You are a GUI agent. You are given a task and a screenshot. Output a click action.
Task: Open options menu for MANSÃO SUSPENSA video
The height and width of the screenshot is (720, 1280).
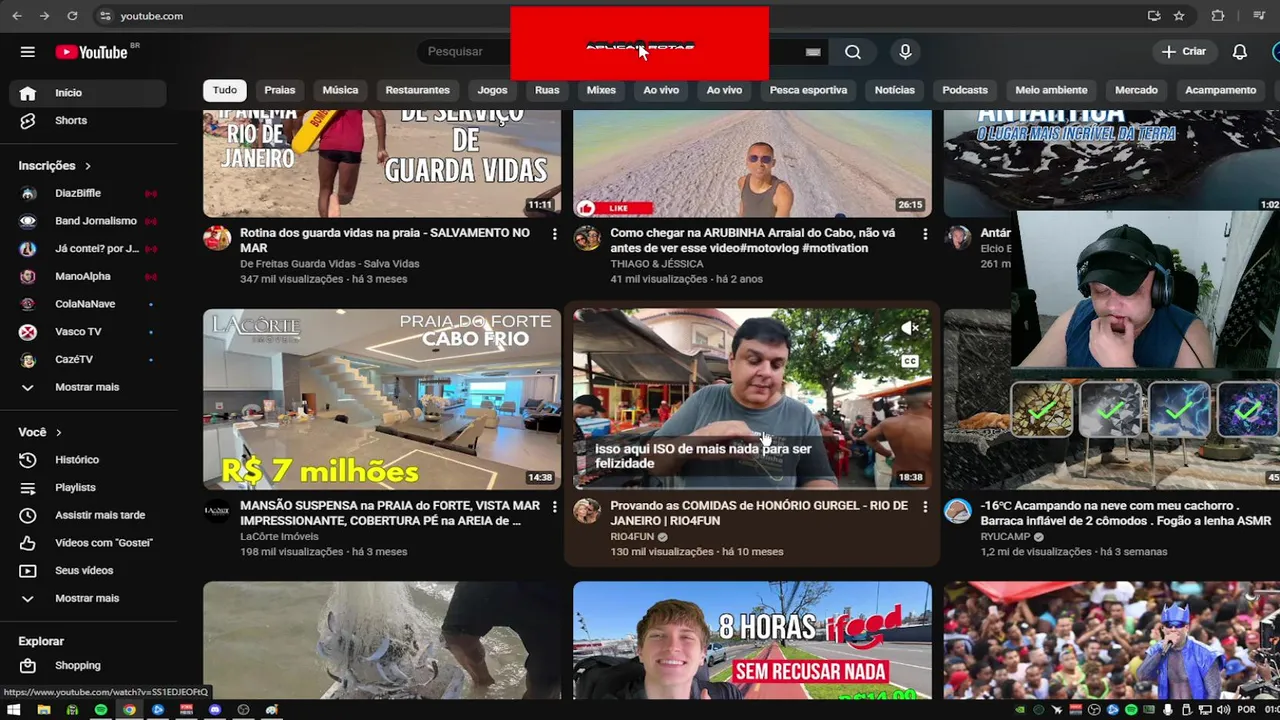[x=554, y=507]
